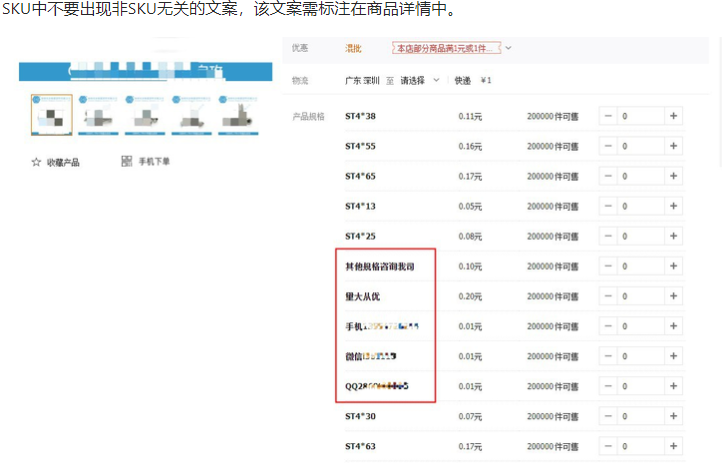Increase quantity for 微信 row
The image size is (722, 463).
(x=673, y=356)
